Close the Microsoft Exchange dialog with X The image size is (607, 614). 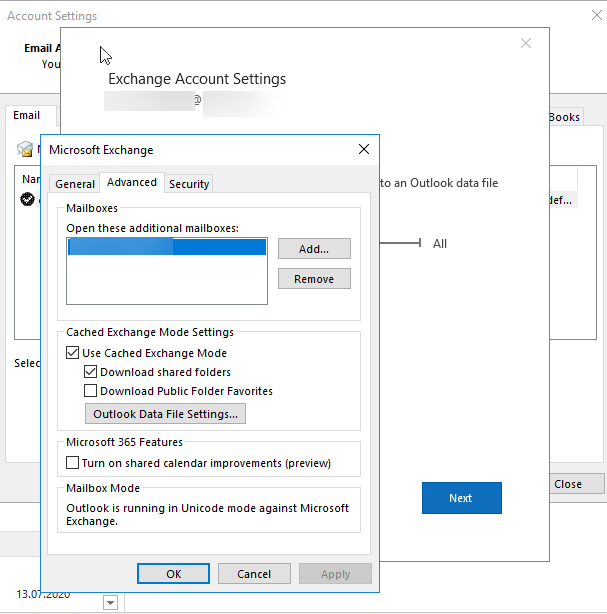pos(364,149)
